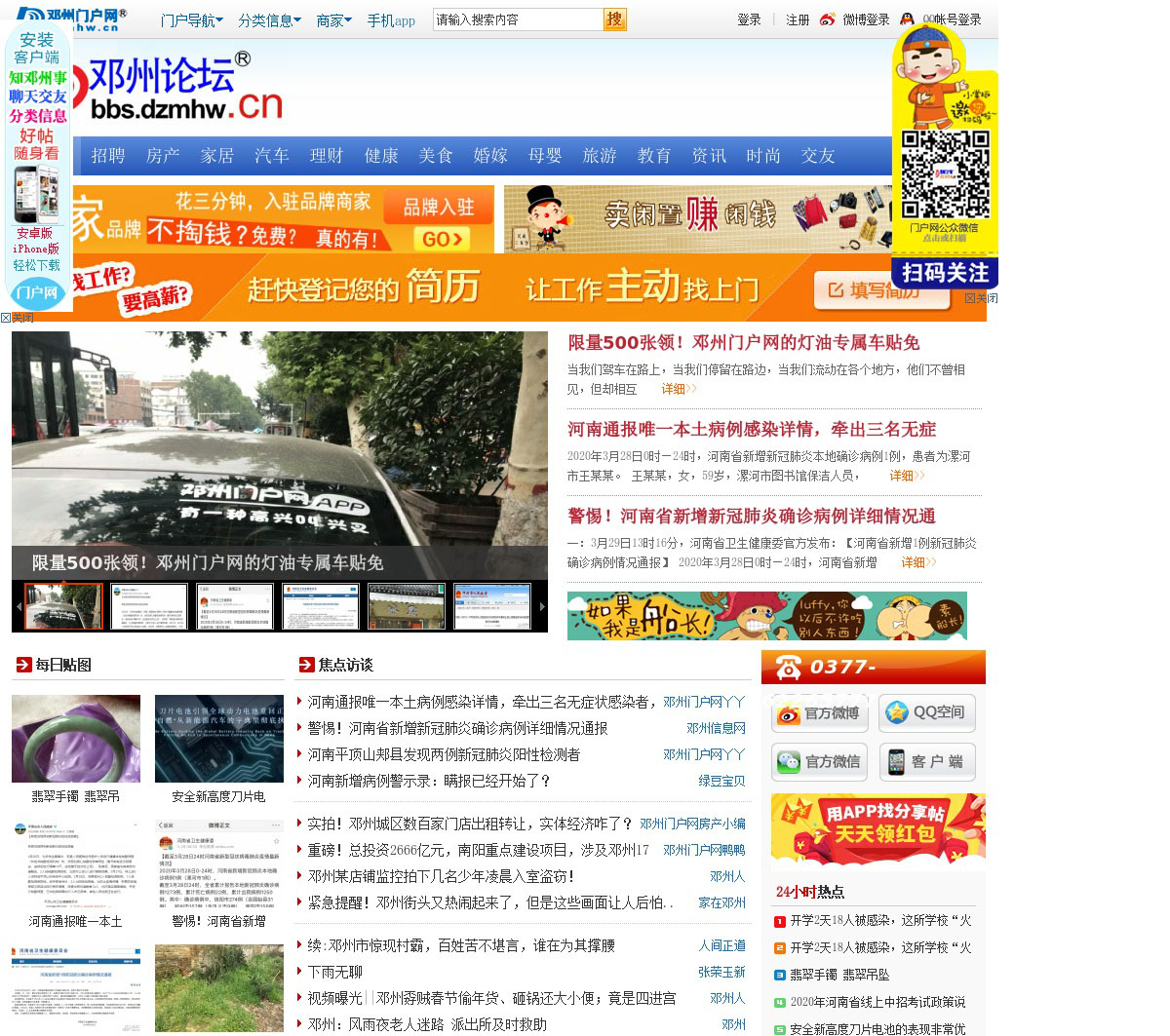Click the red telephone icon by 0377
This screenshot has height=1036, width=1170.
coord(788,668)
